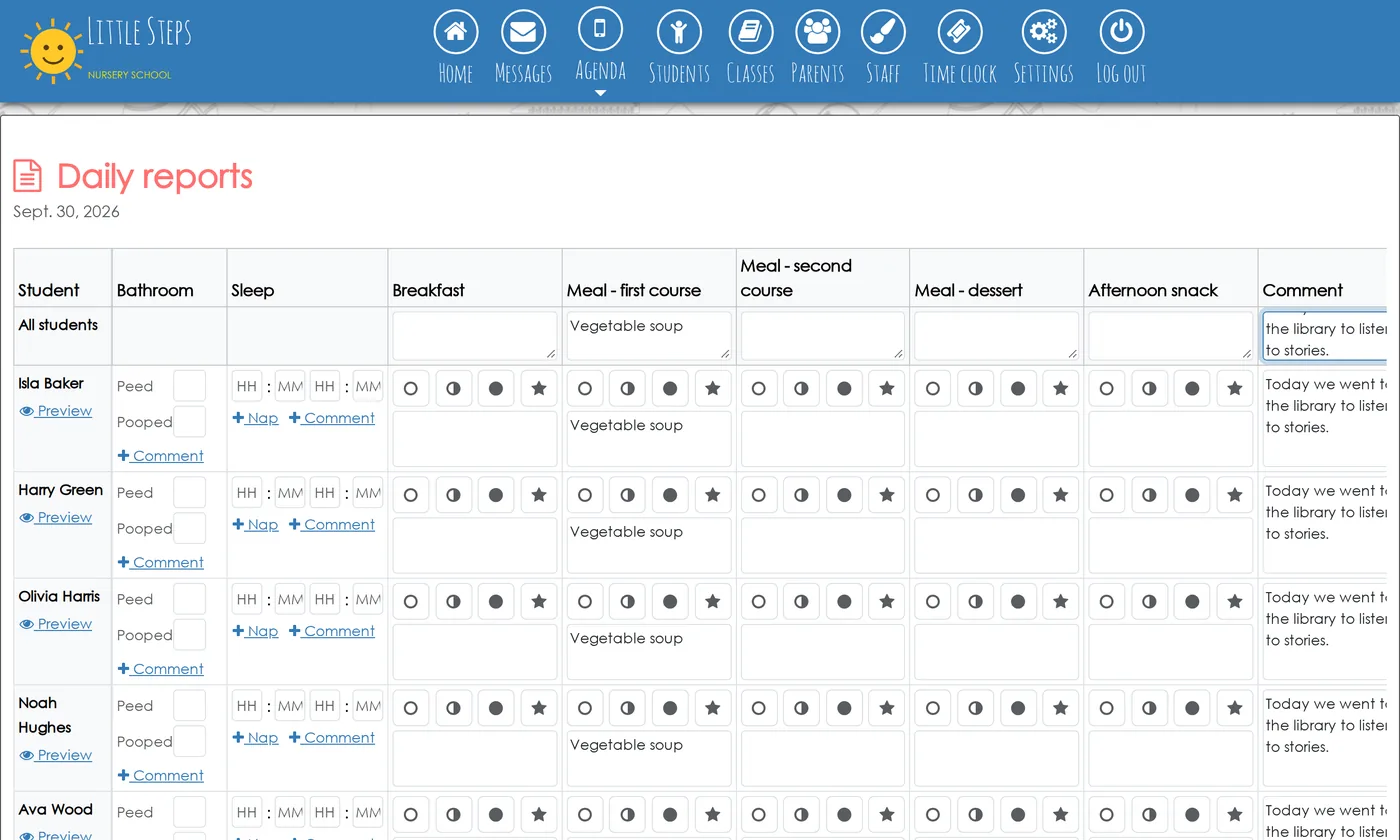The height and width of the screenshot is (840, 1400).
Task: Click the Log out power icon
Action: pyautogui.click(x=1121, y=32)
